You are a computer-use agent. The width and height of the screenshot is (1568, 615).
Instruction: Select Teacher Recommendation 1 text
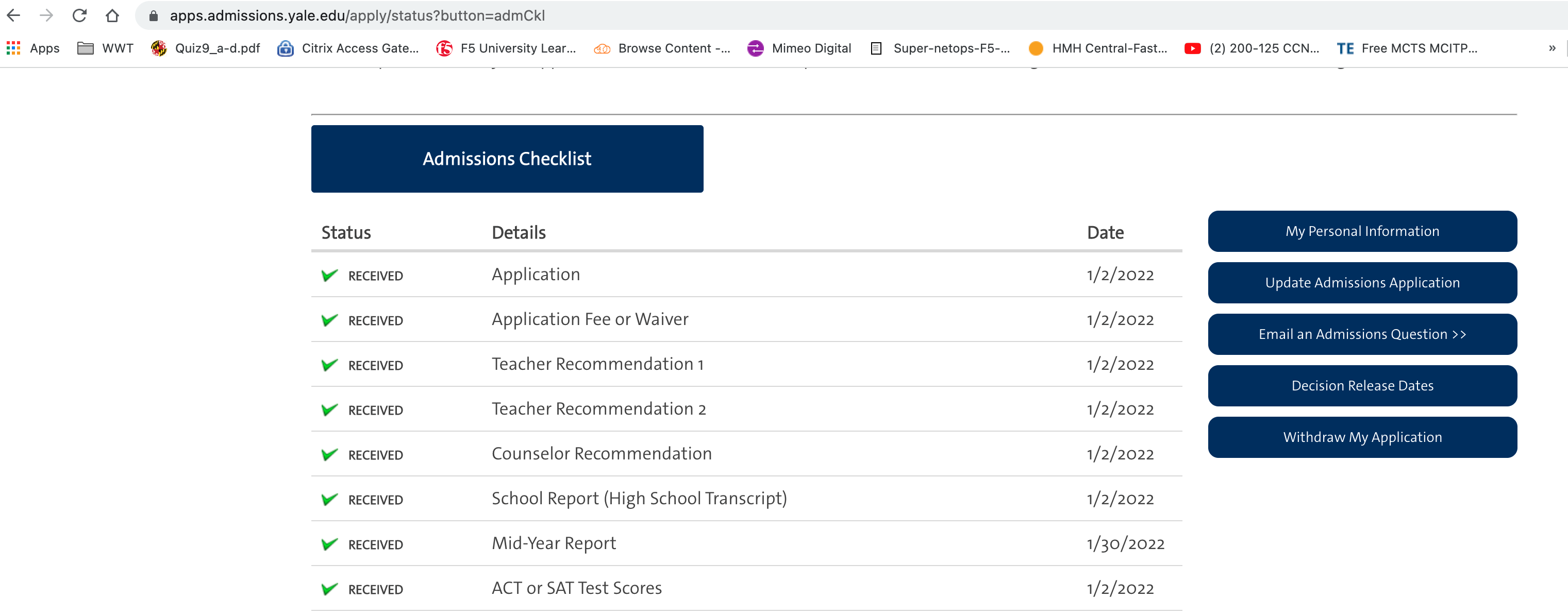tap(598, 364)
